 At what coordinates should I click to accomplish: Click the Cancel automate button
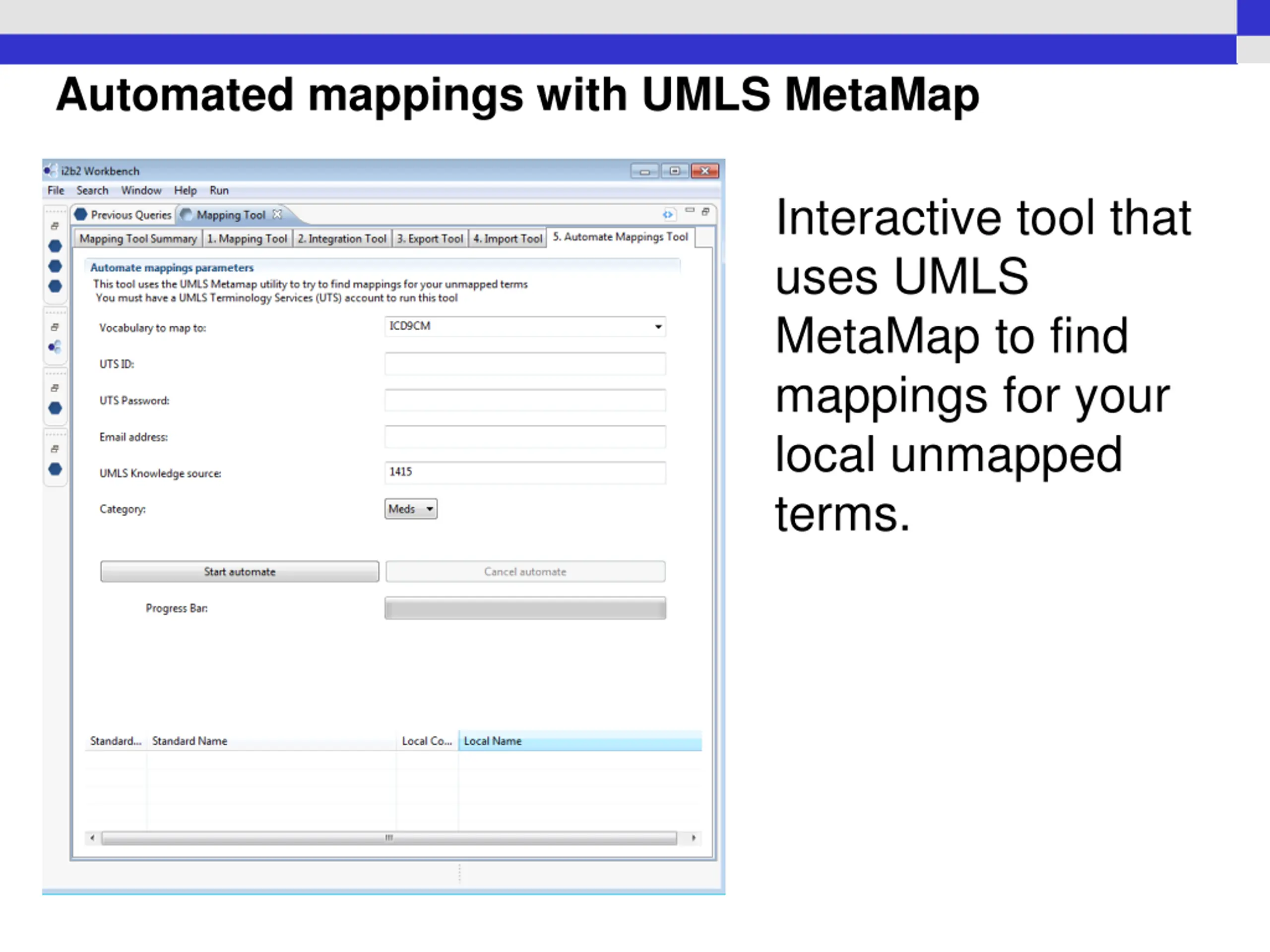525,572
